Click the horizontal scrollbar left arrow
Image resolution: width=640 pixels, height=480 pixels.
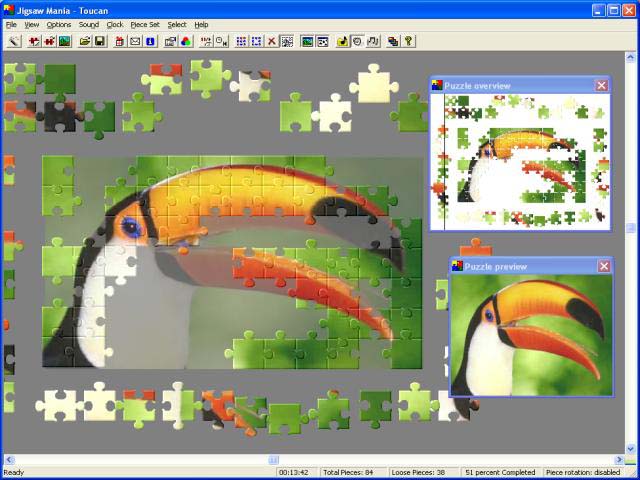[x=9, y=460]
